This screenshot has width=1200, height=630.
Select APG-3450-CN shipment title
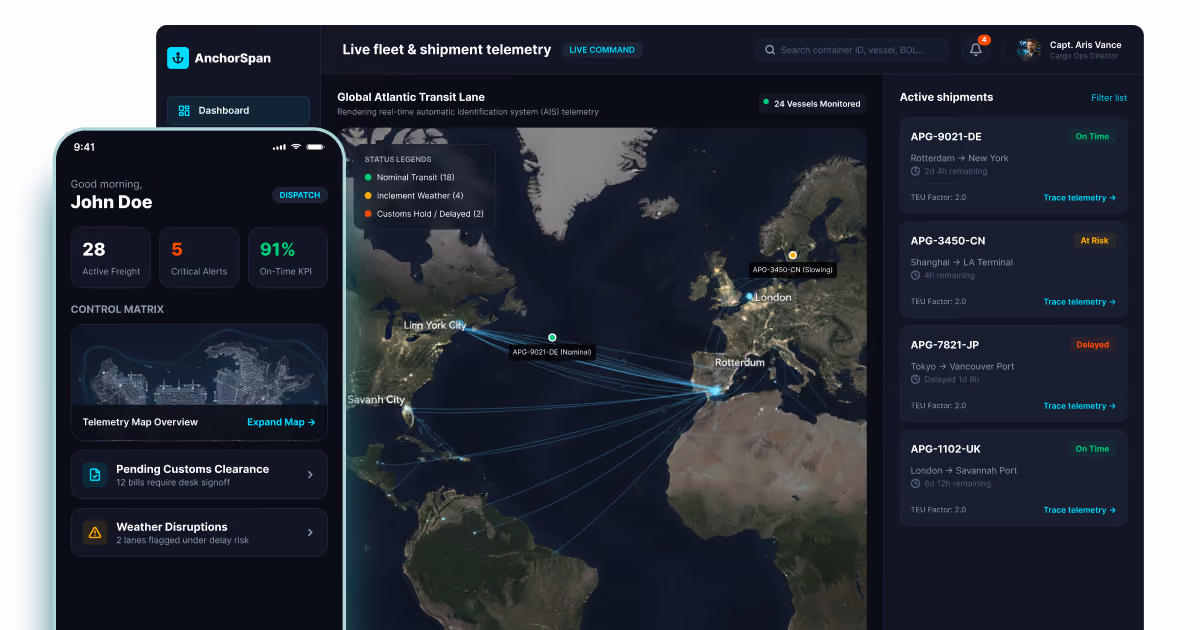[948, 241]
